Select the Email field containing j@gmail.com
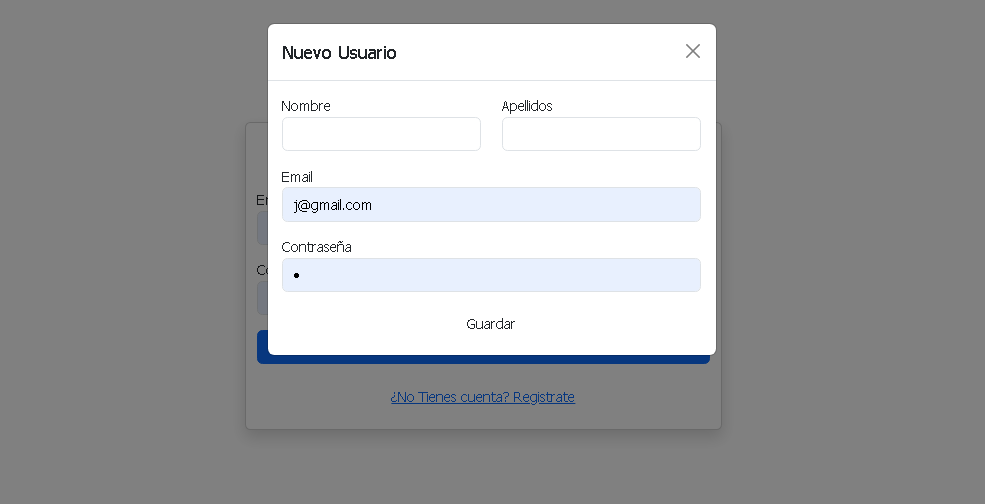This screenshot has width=985, height=504. [x=491, y=204]
